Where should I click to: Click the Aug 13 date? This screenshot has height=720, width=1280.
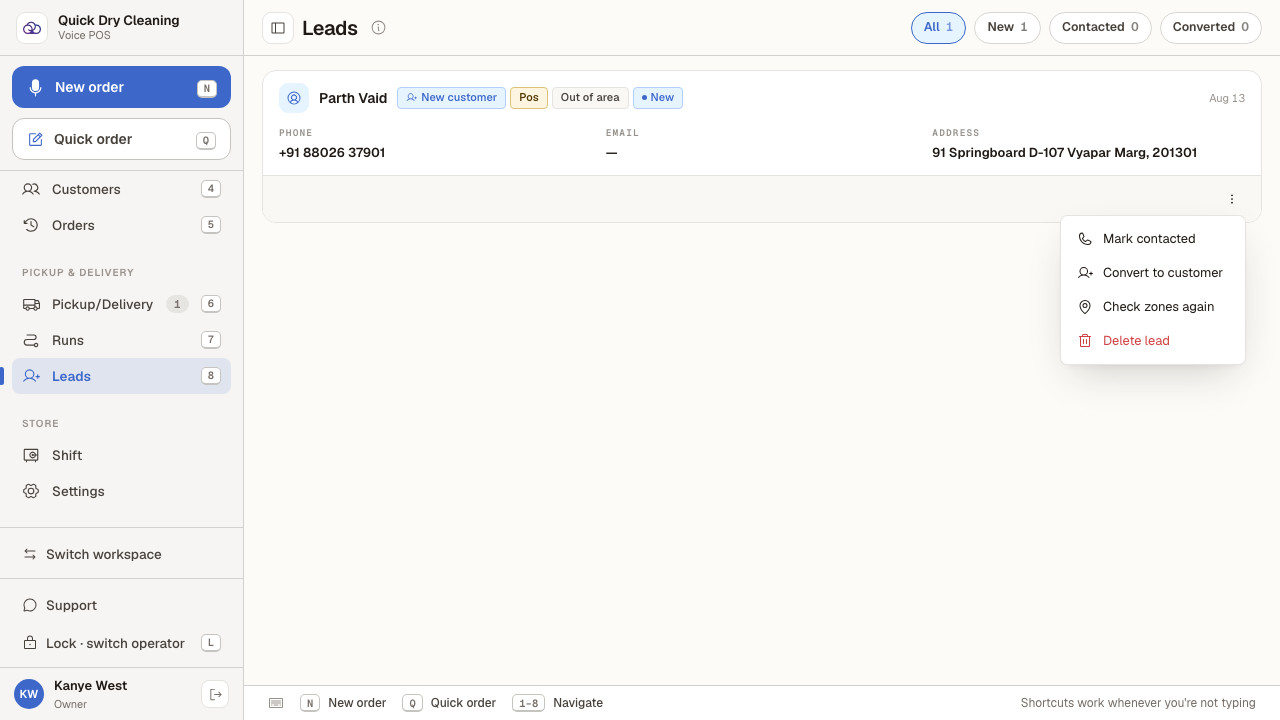(1227, 98)
